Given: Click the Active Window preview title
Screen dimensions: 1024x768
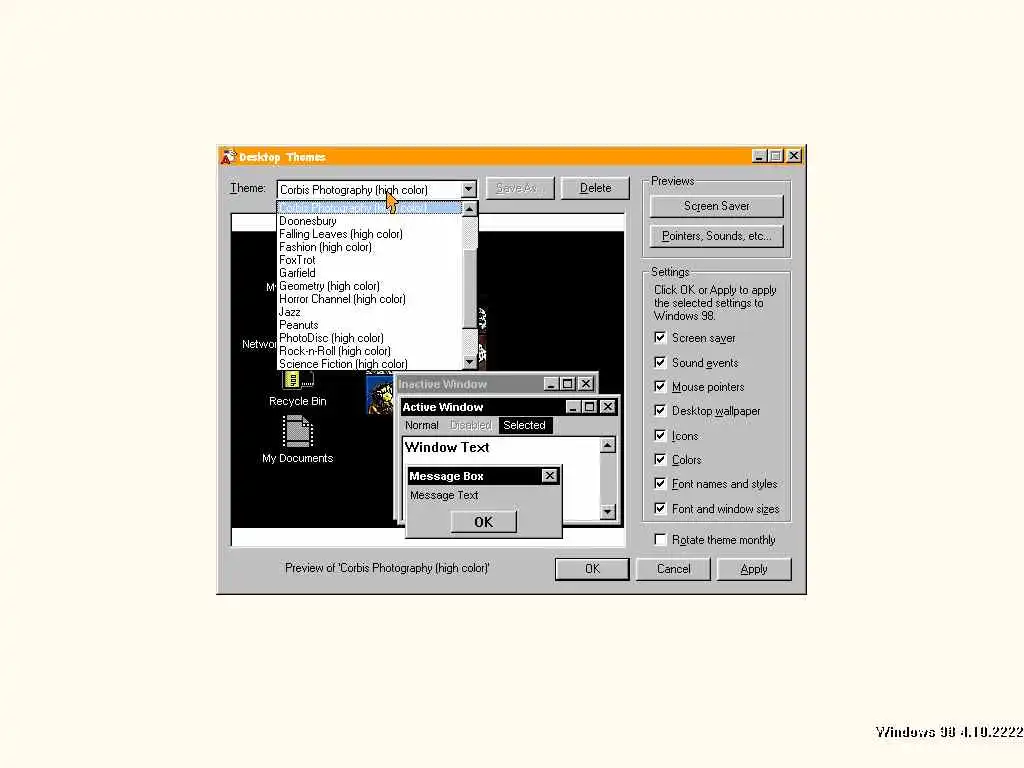Looking at the screenshot, I should point(443,407).
